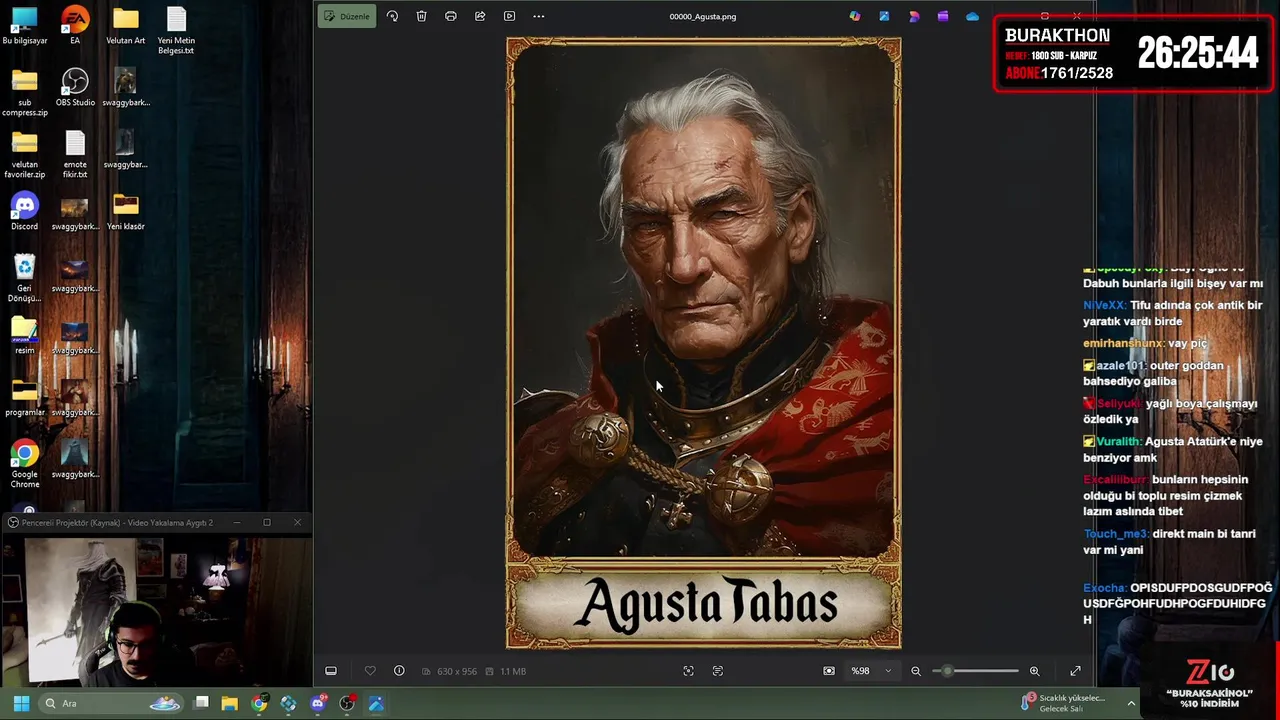The height and width of the screenshot is (720, 1280).
Task: Click the Ara taskbar search box
Action: (112, 703)
